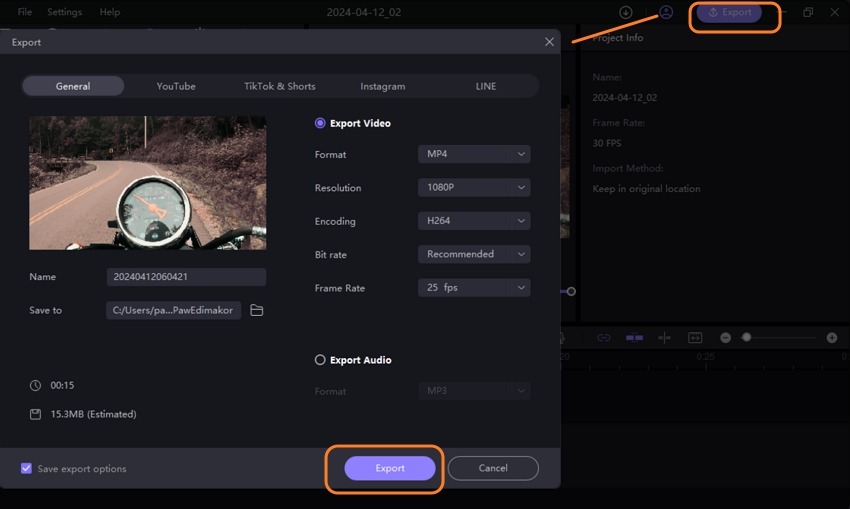This screenshot has height=509, width=850.
Task: Select the Export Audio radio button
Action: click(x=320, y=360)
